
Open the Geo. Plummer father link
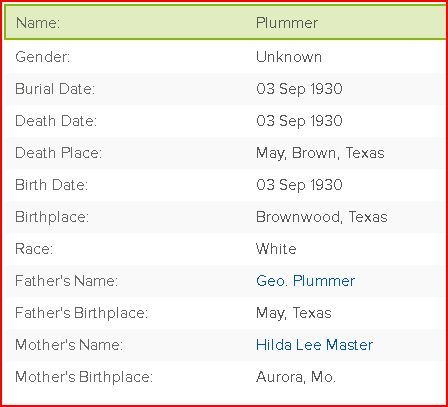click(305, 281)
